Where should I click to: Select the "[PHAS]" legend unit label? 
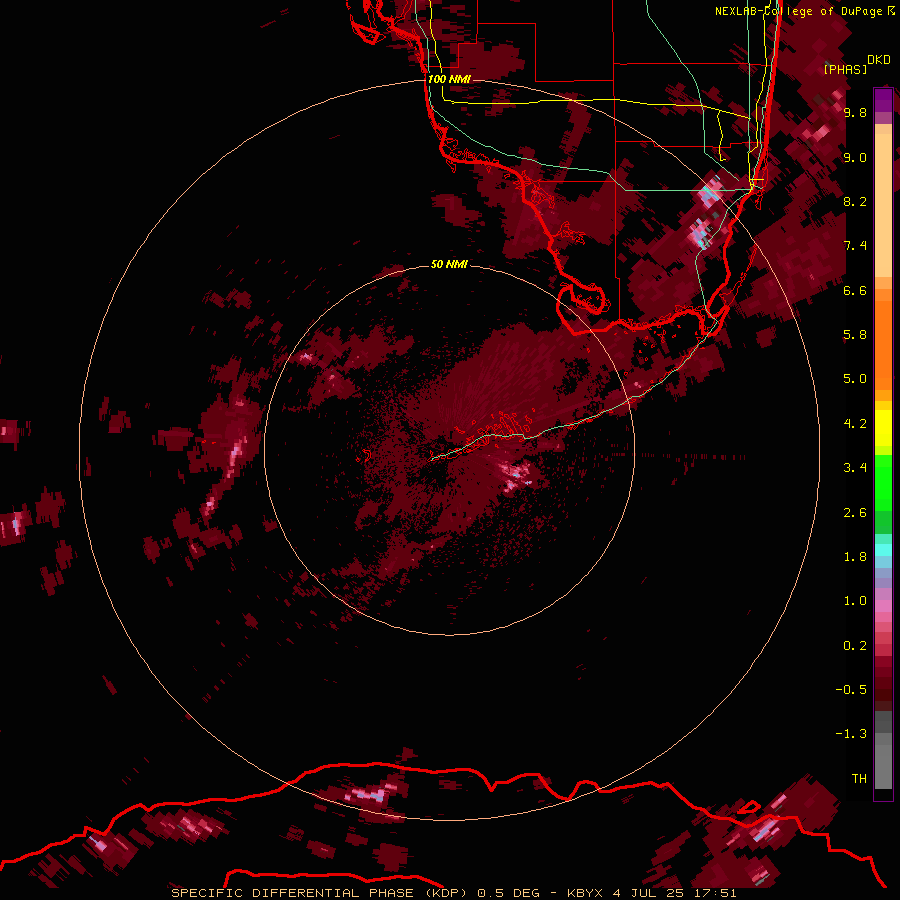[845, 69]
